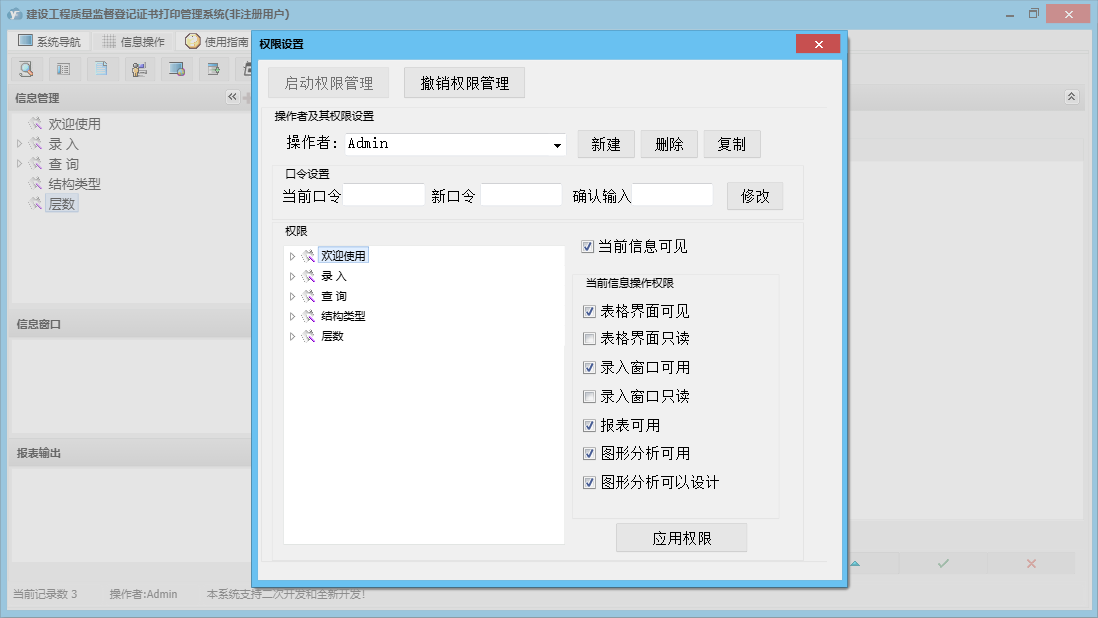The height and width of the screenshot is (618, 1098).
Task: Click the 应用权限 button
Action: 681,538
